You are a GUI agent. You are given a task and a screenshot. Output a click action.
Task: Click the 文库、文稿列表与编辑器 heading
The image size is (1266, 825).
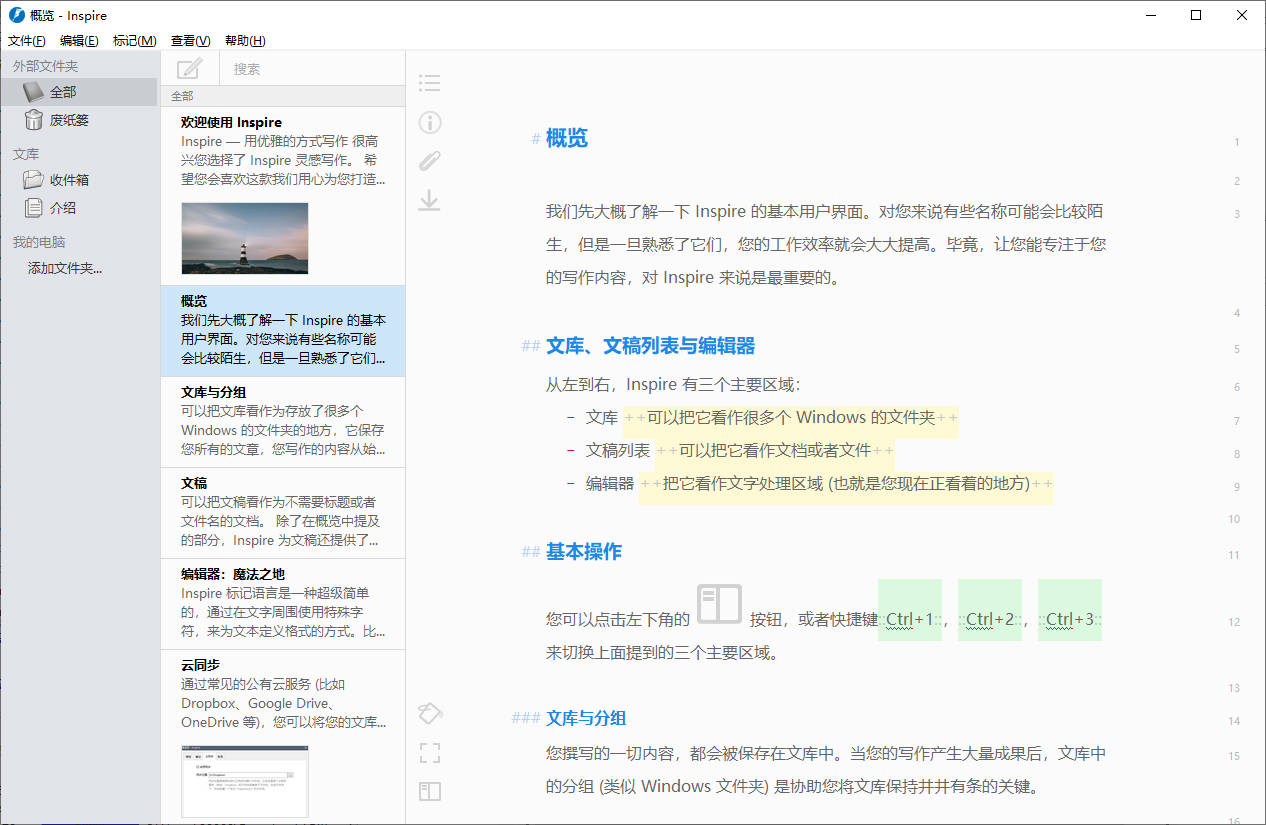coord(650,346)
